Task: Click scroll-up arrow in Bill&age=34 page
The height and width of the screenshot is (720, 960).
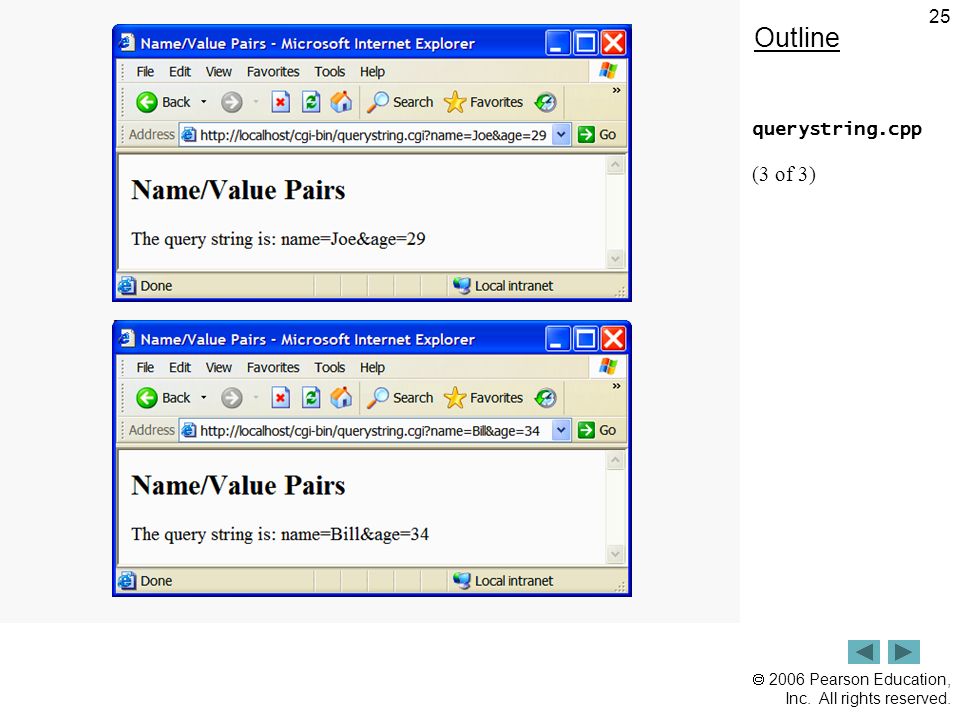Action: click(x=615, y=461)
